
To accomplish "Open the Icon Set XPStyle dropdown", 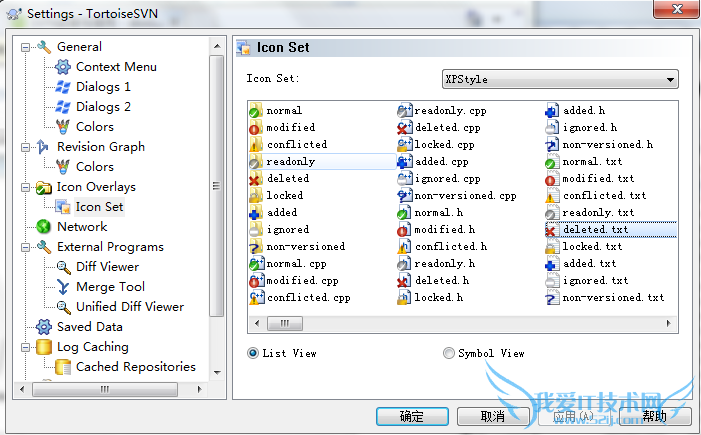I will click(x=560, y=80).
